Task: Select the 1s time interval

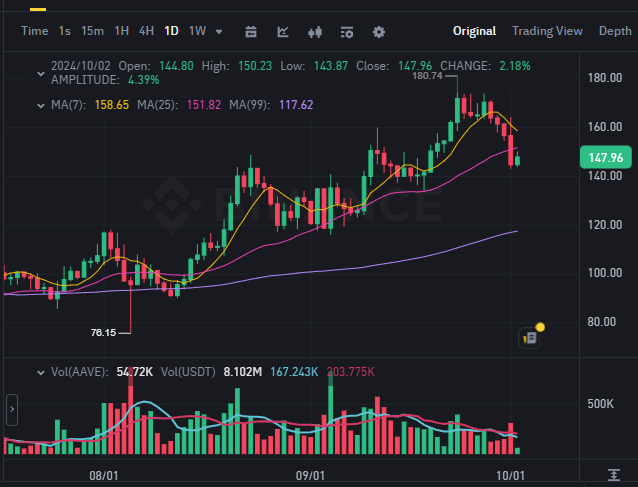Action: pyautogui.click(x=64, y=31)
